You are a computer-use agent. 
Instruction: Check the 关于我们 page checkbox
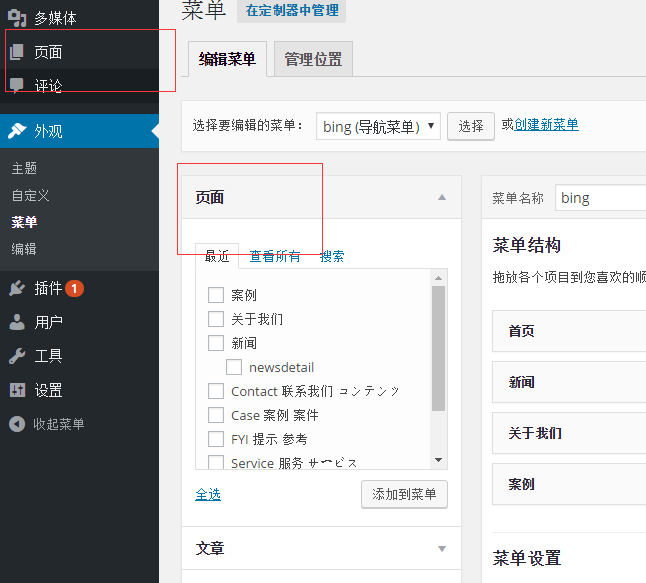216,319
